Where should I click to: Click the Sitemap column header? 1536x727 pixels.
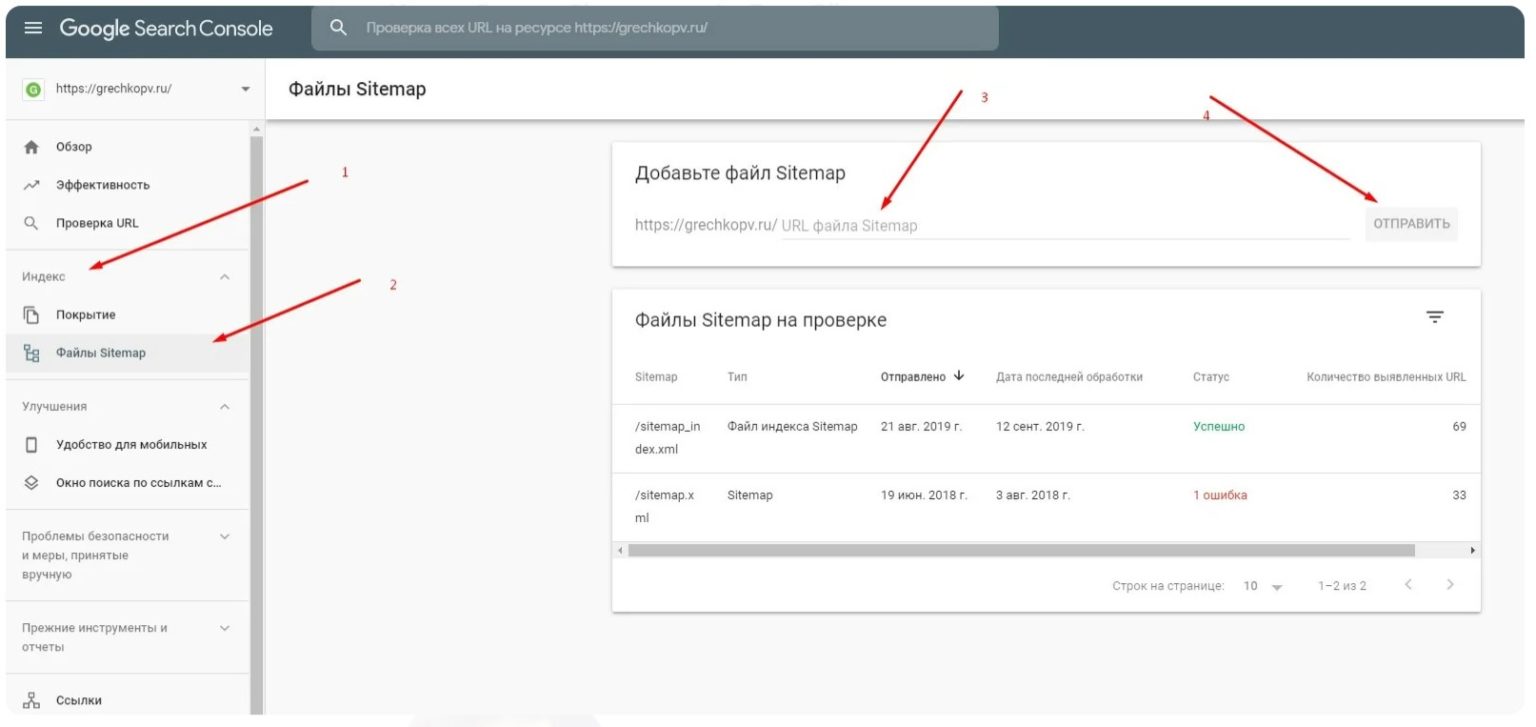tap(656, 377)
